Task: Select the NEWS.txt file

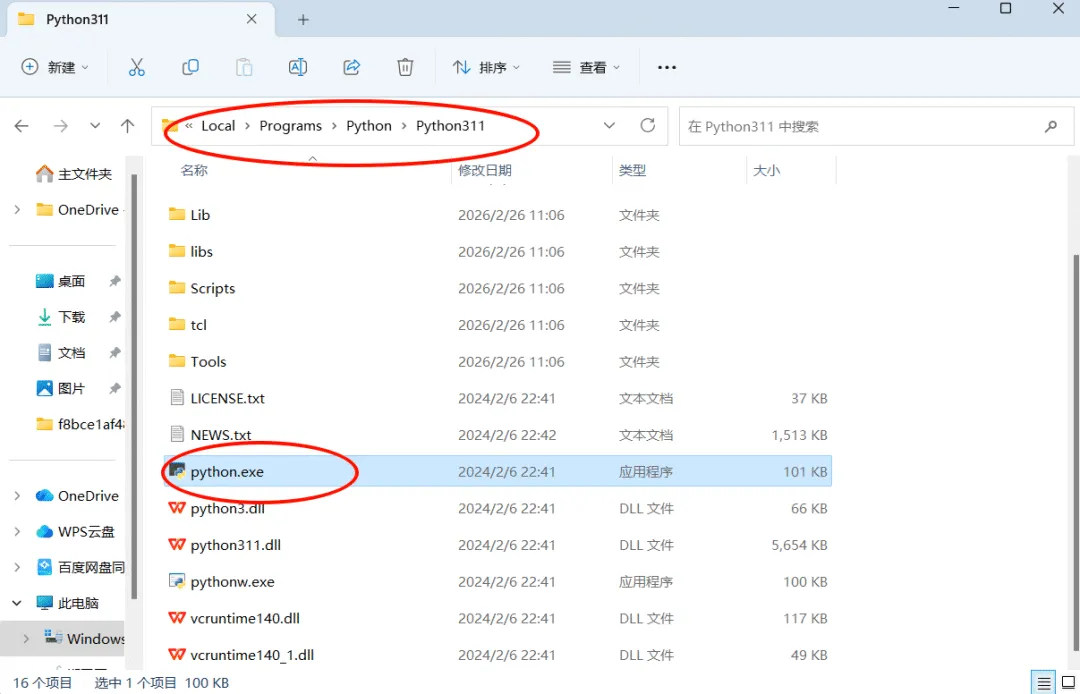Action: click(497, 435)
